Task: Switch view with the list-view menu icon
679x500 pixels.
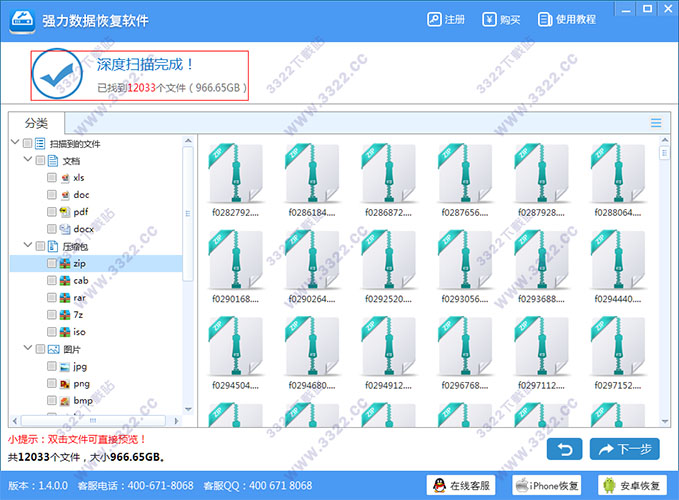Action: pos(656,123)
